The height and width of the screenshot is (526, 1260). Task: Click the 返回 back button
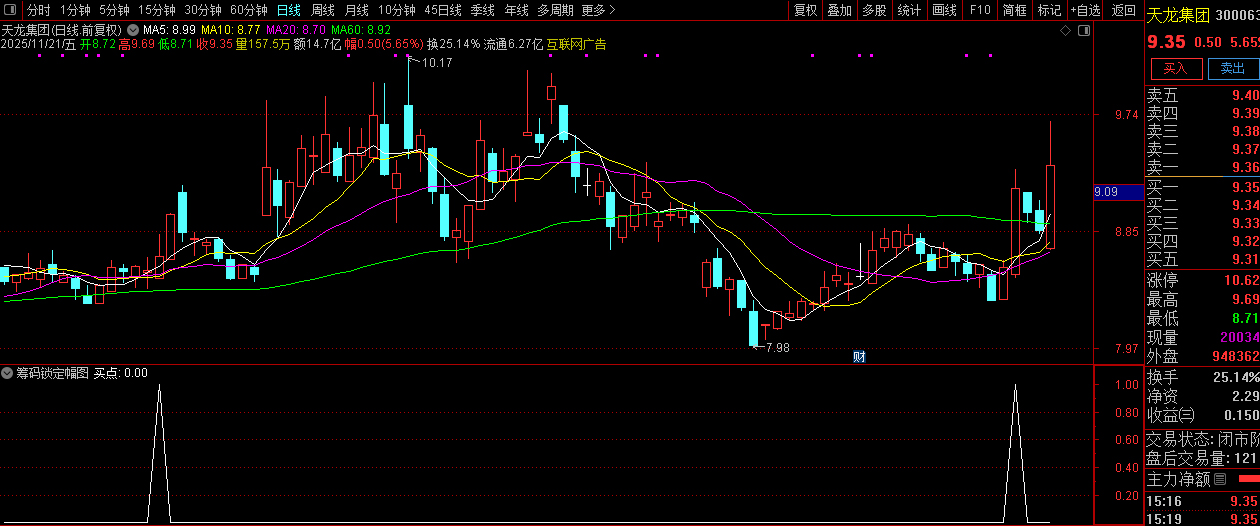coord(1124,10)
